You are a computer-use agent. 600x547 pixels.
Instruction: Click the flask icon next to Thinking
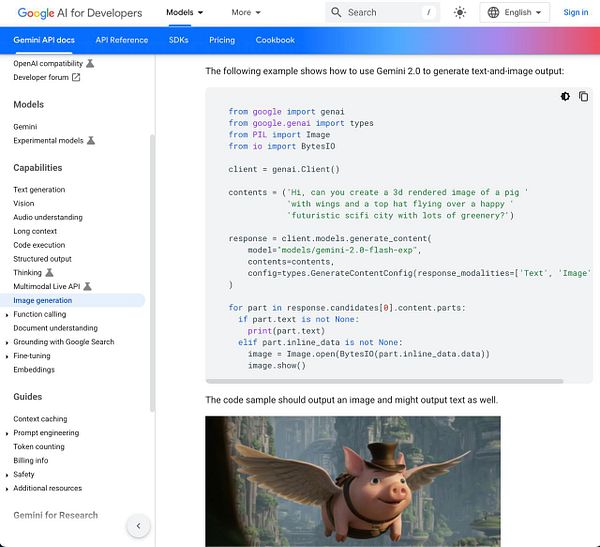click(49, 273)
